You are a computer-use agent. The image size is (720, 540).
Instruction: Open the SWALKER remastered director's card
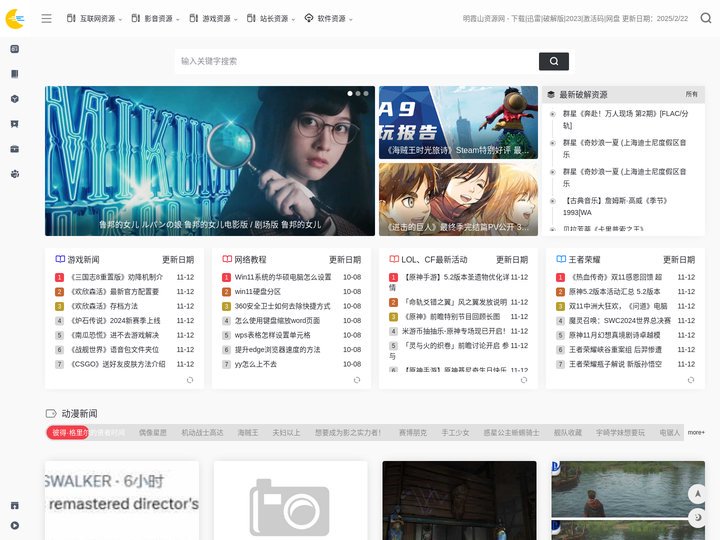[x=122, y=501]
